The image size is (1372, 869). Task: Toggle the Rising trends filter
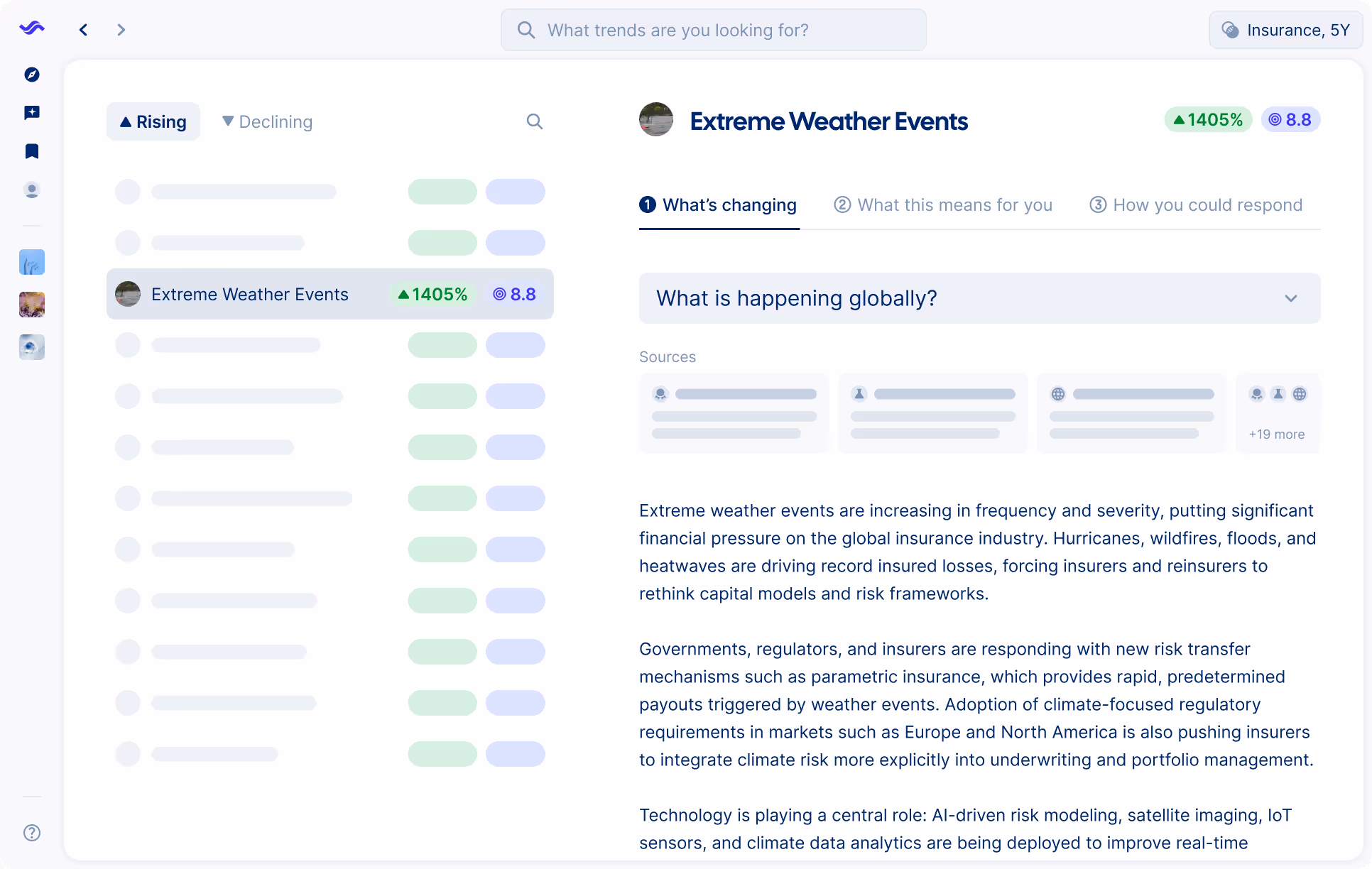pyautogui.click(x=153, y=121)
